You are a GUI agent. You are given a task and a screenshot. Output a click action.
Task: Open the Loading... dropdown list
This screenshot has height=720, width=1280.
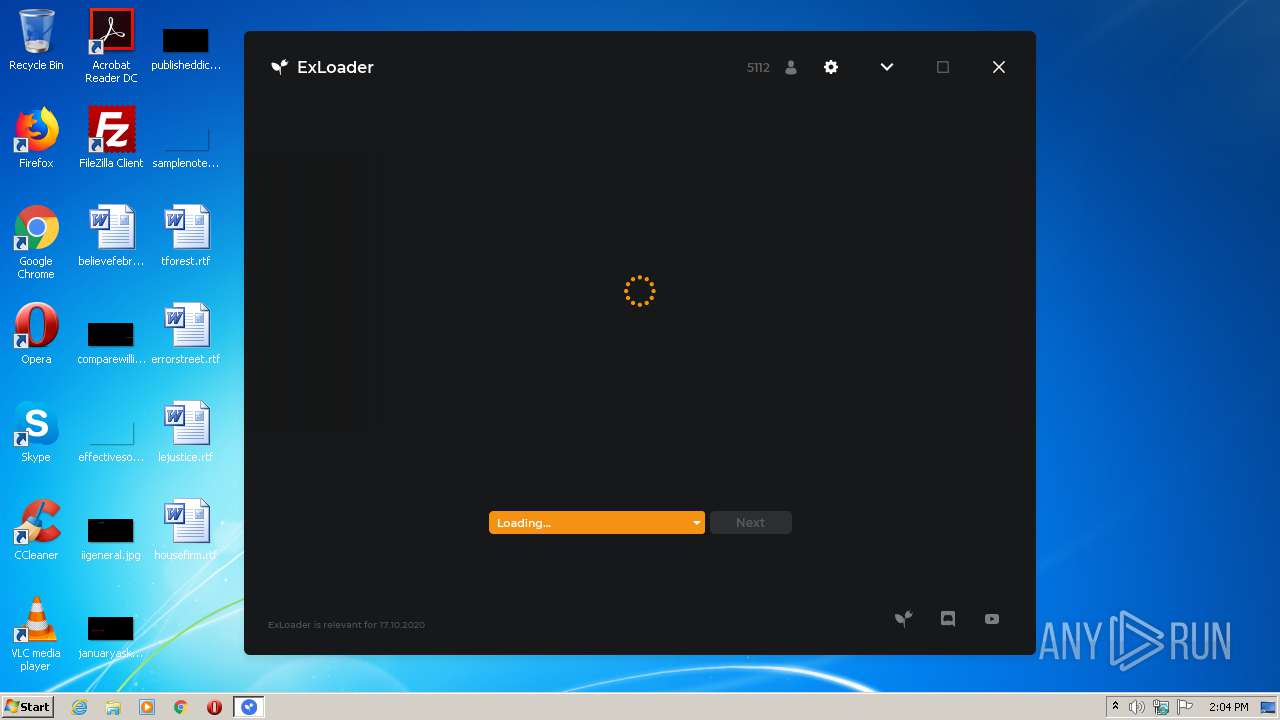(597, 523)
